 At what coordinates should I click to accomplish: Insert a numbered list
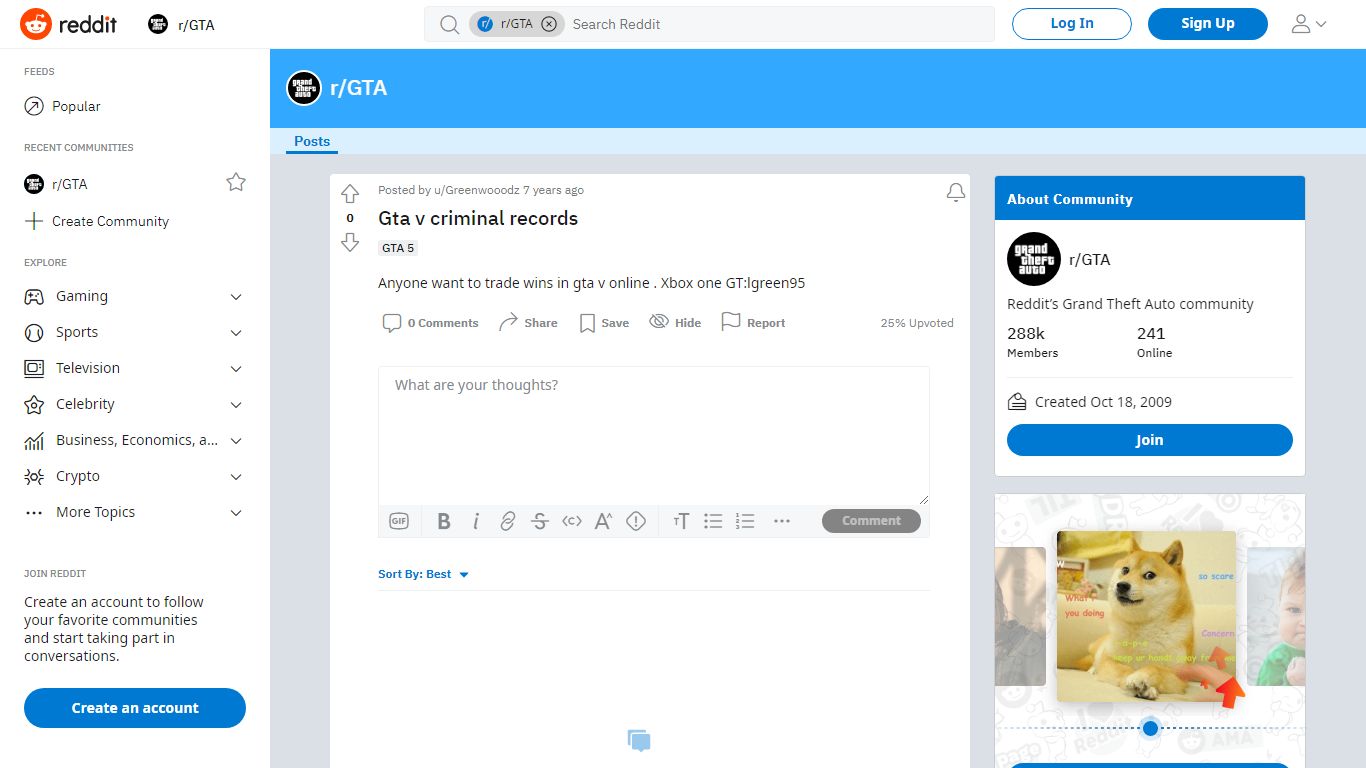click(x=745, y=521)
